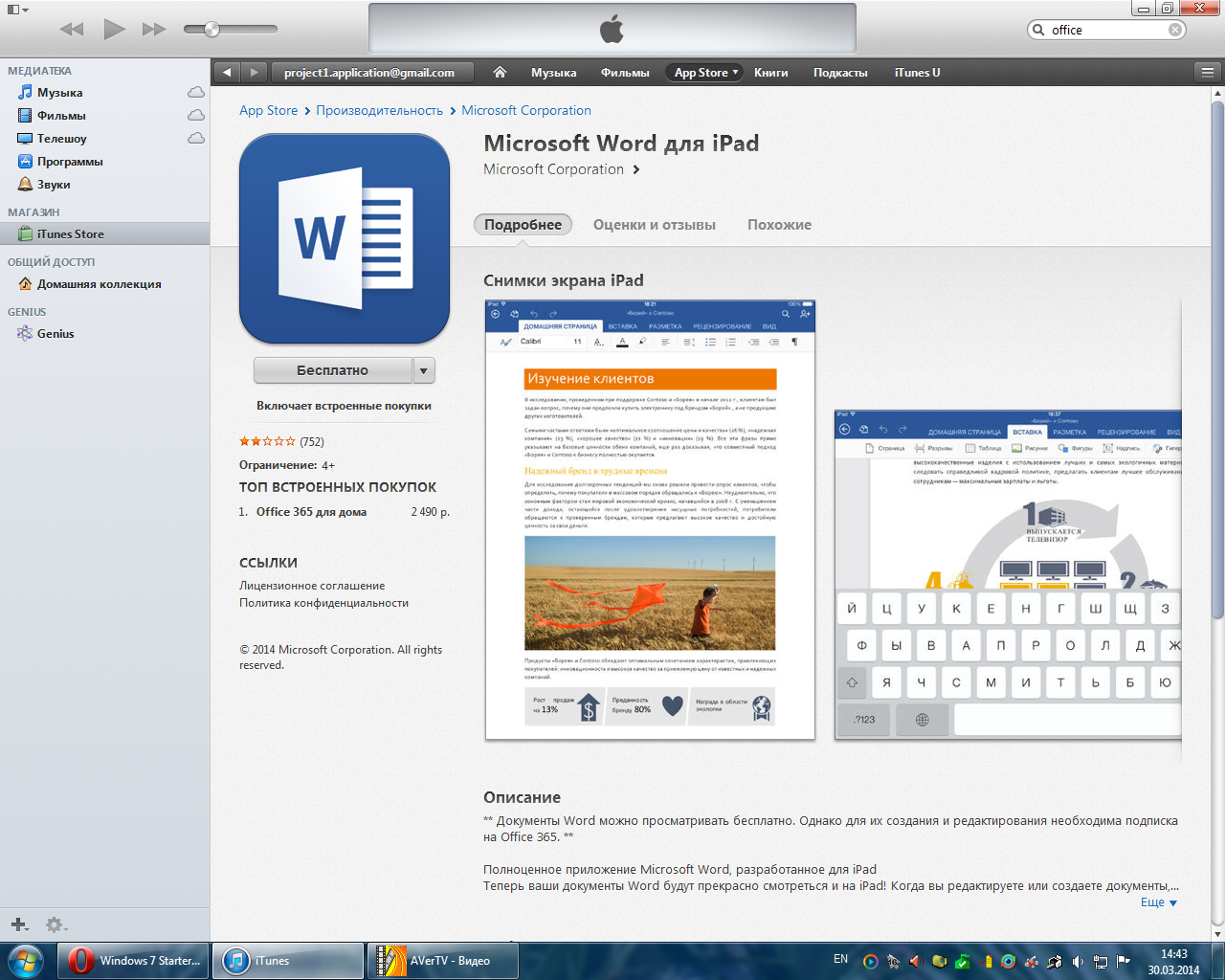This screenshot has height=980, width=1225.
Task: Expand description with Еще link
Action: point(1159,902)
